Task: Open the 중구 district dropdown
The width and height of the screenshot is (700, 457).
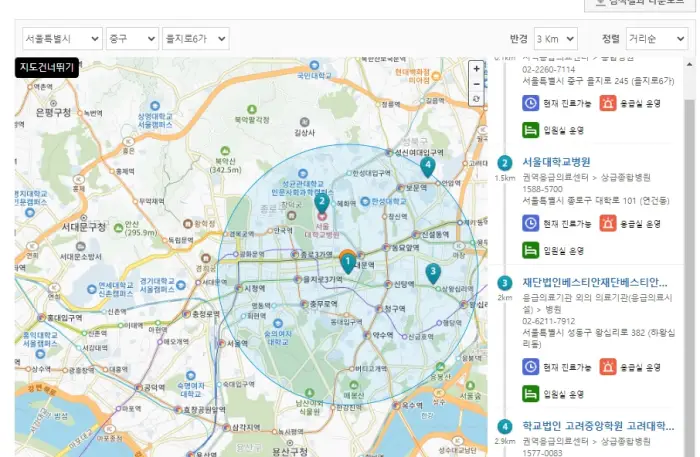Action: pos(132,39)
